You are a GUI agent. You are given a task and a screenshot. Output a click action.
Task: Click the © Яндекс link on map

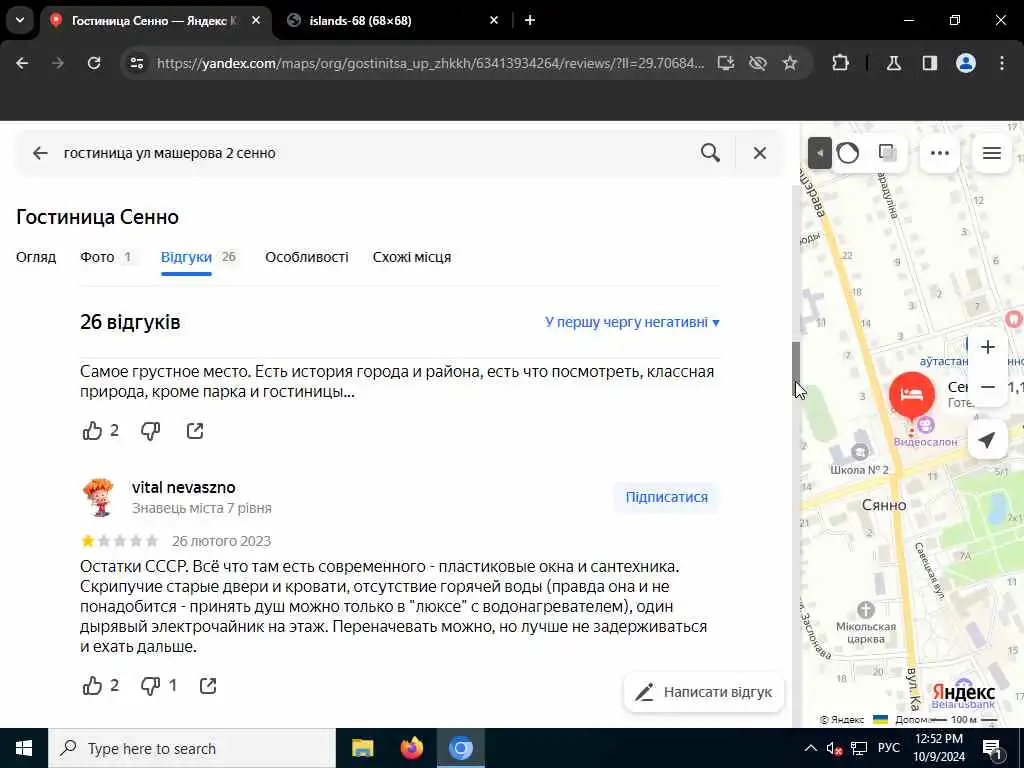point(842,720)
